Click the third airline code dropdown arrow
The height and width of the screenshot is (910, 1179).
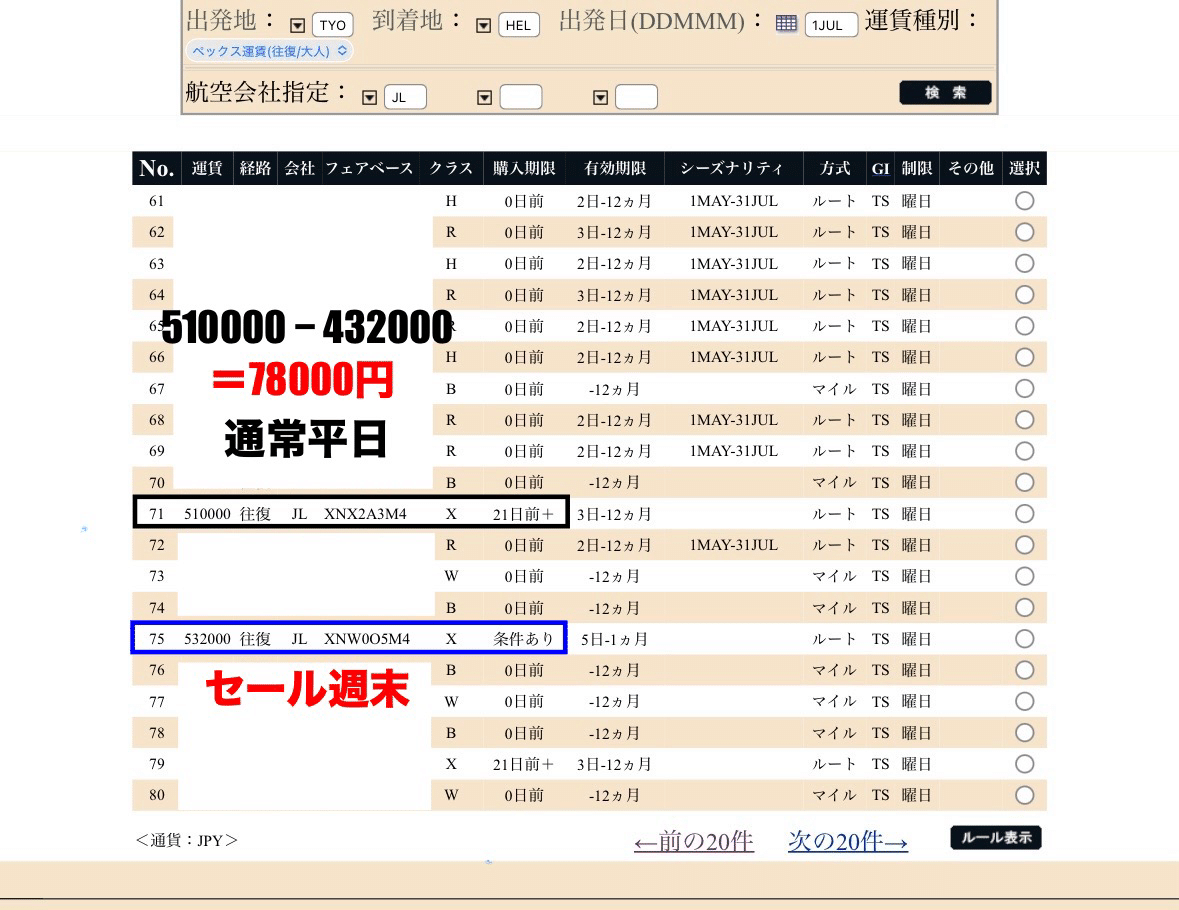[x=598, y=96]
